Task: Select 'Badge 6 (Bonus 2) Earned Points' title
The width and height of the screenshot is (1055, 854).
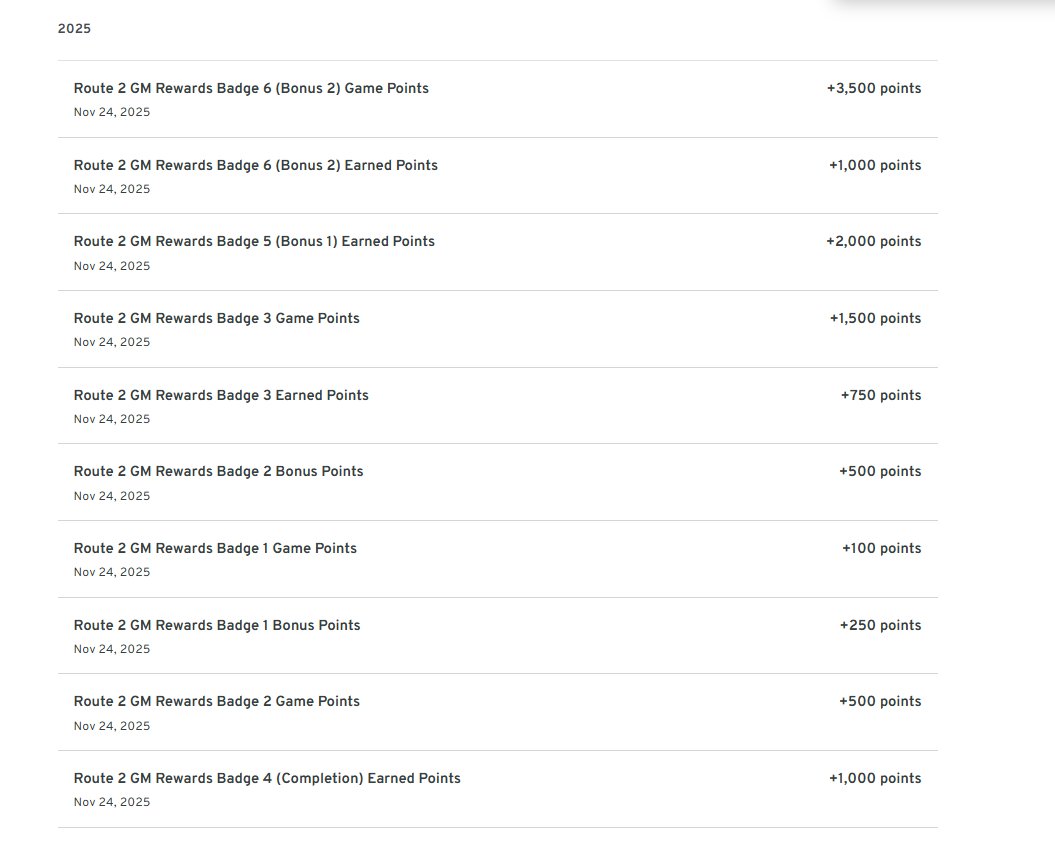Action: [x=256, y=165]
